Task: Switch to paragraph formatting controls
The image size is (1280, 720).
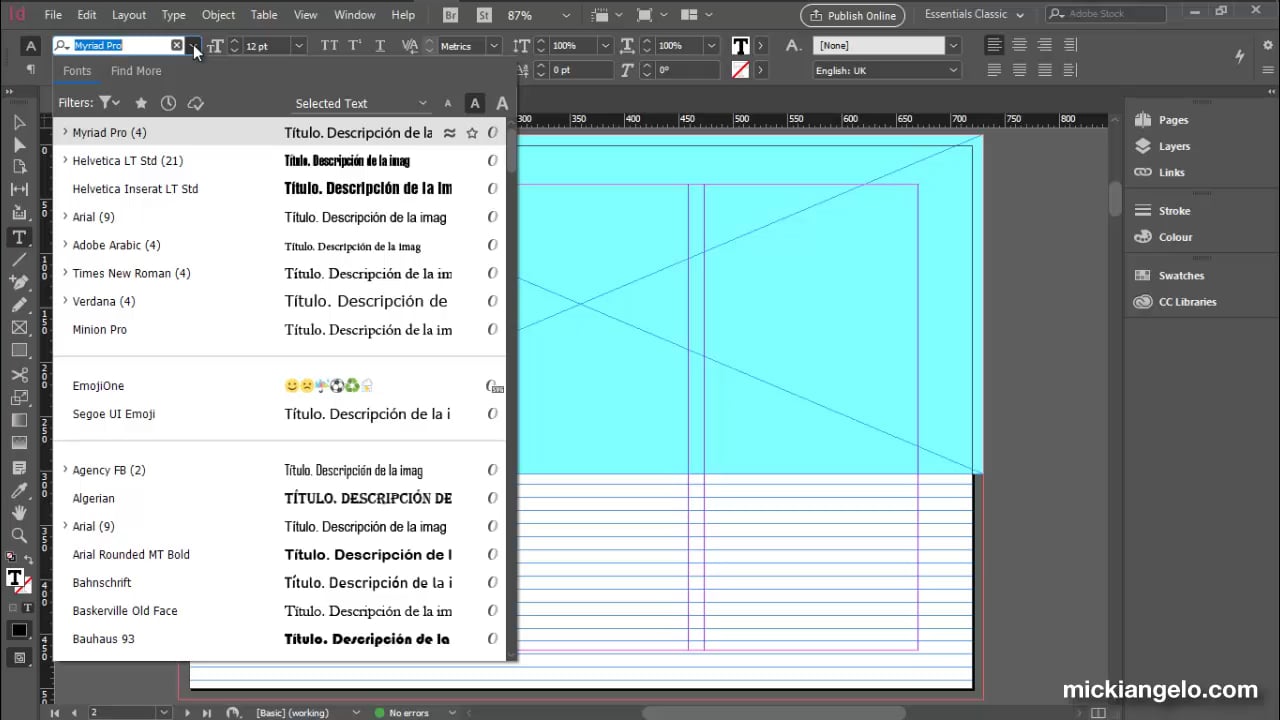Action: (x=31, y=70)
